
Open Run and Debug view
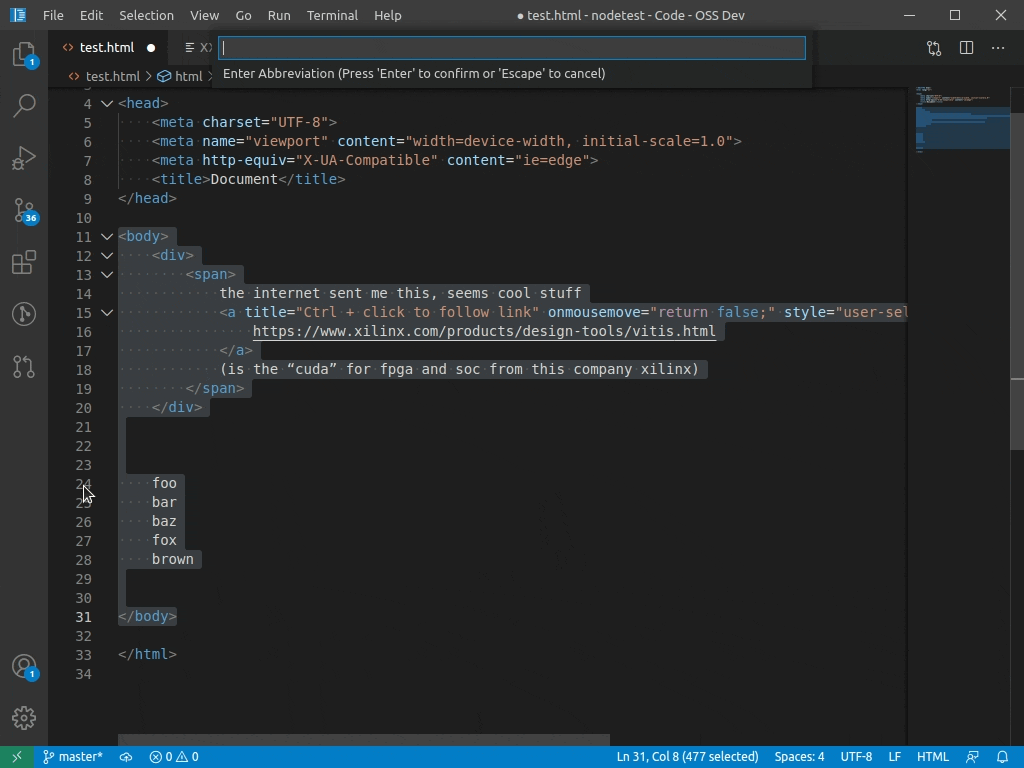coord(24,158)
